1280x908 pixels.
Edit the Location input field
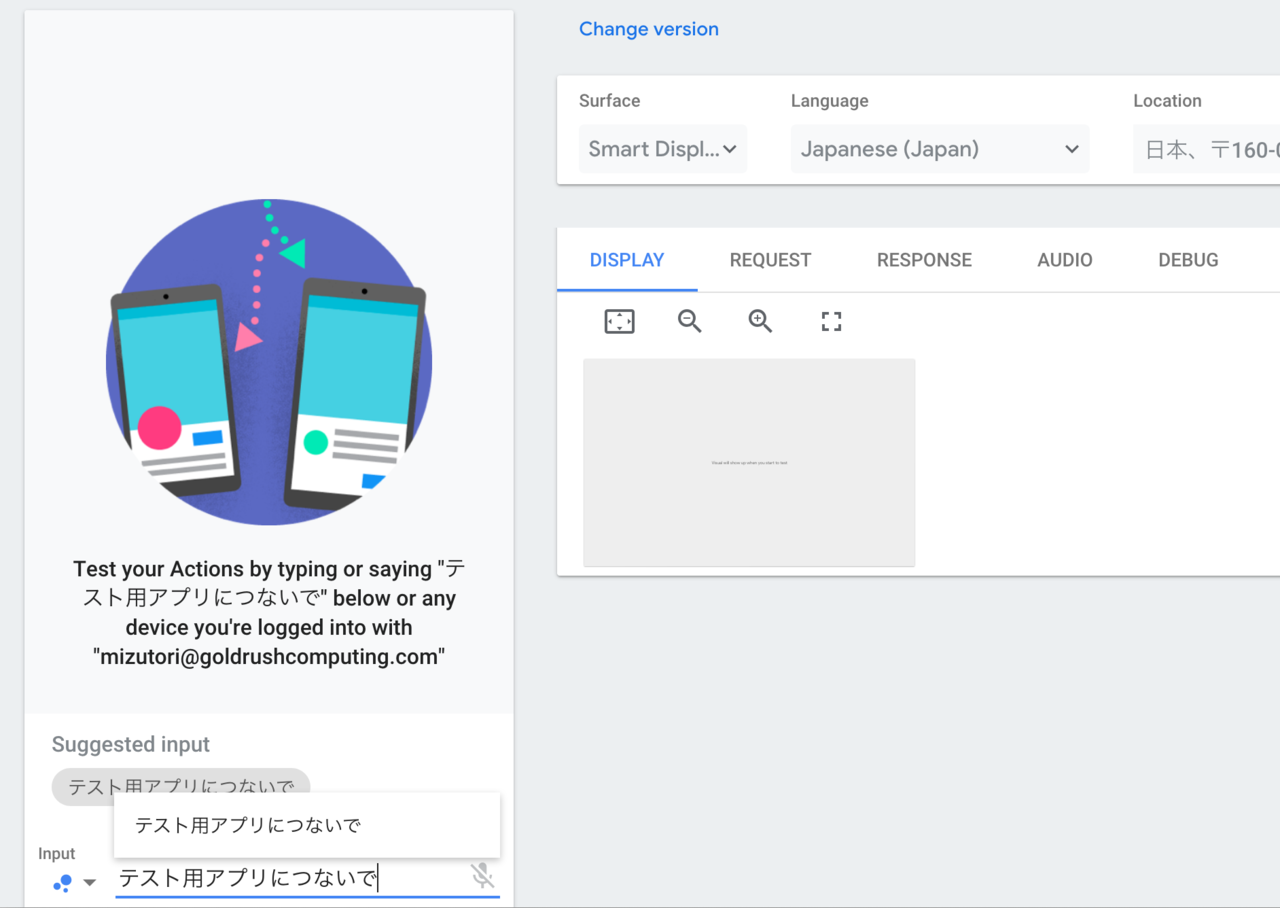pos(1207,149)
